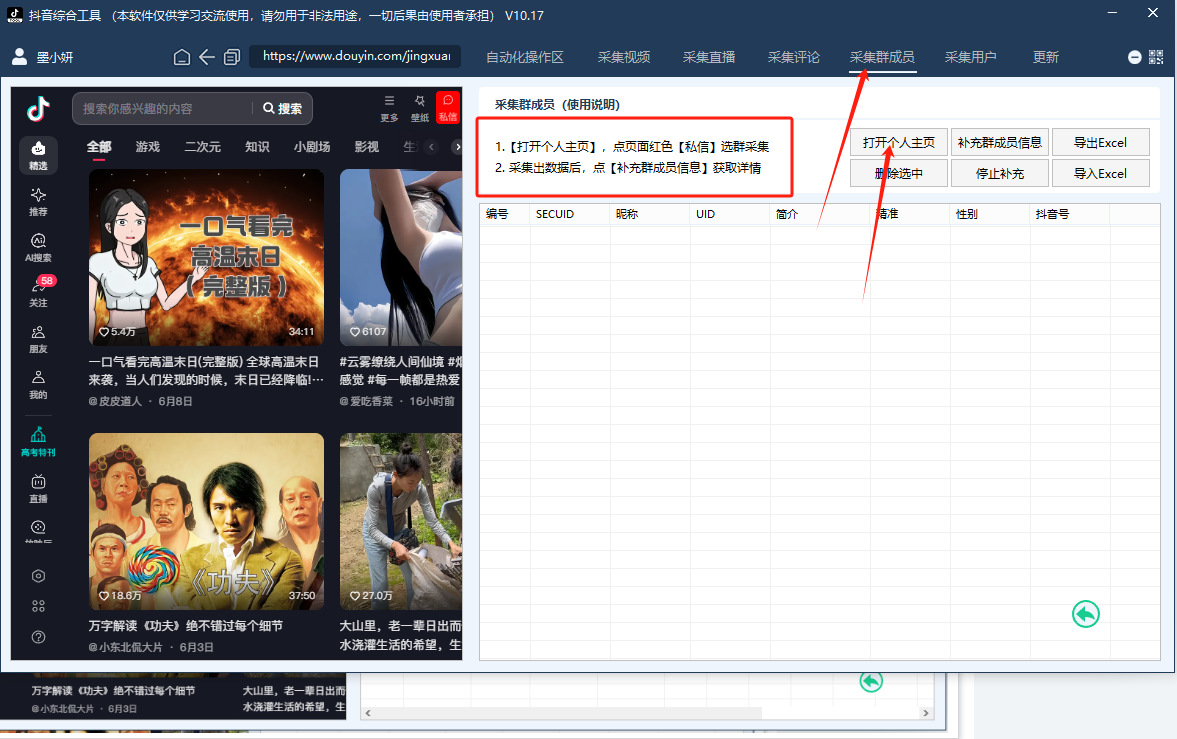This screenshot has width=1177, height=739.
Task: Click the 抖音号 column header
Action: point(1070,214)
